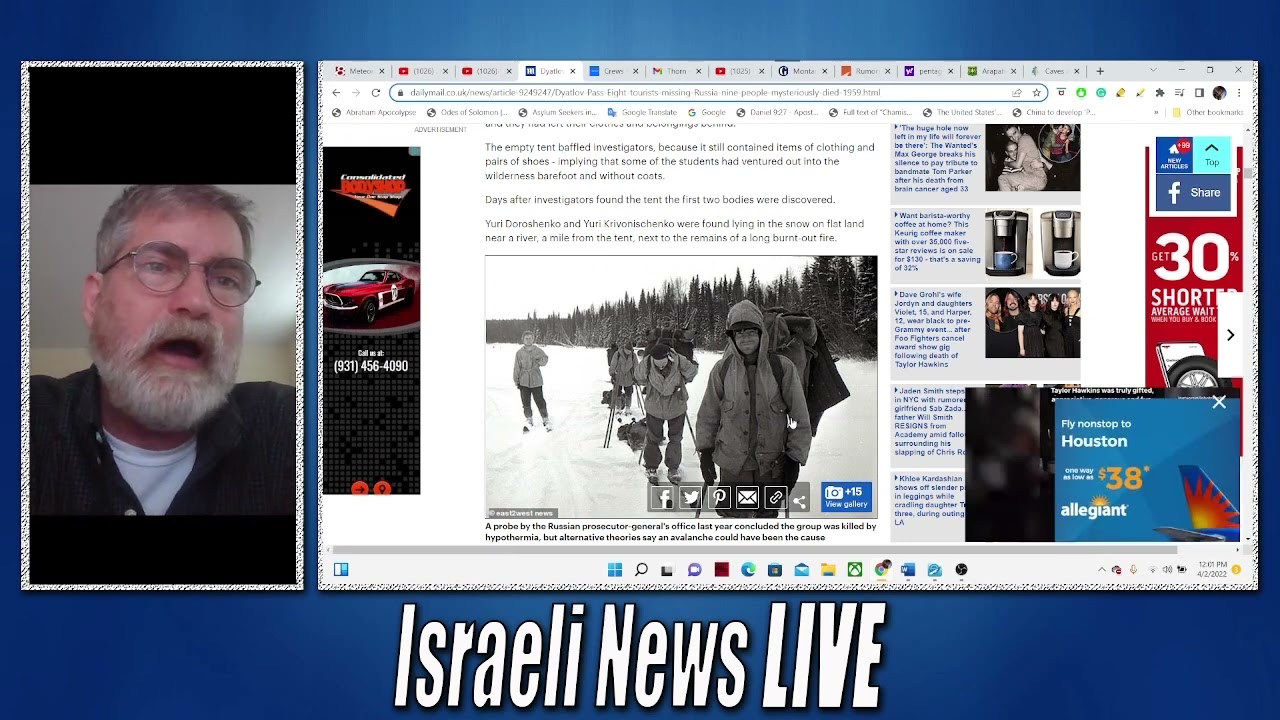Copy the link with the chain icon
Viewport: 1280px width, 720px height.
(775, 498)
